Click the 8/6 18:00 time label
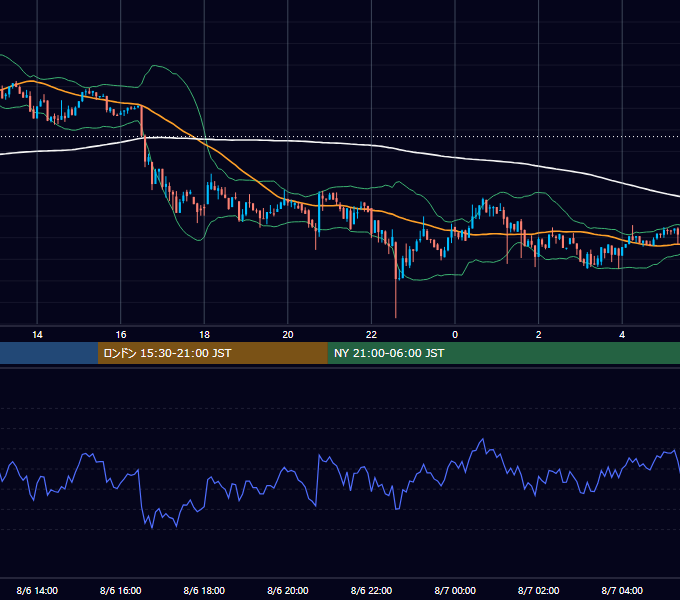 coord(204,590)
